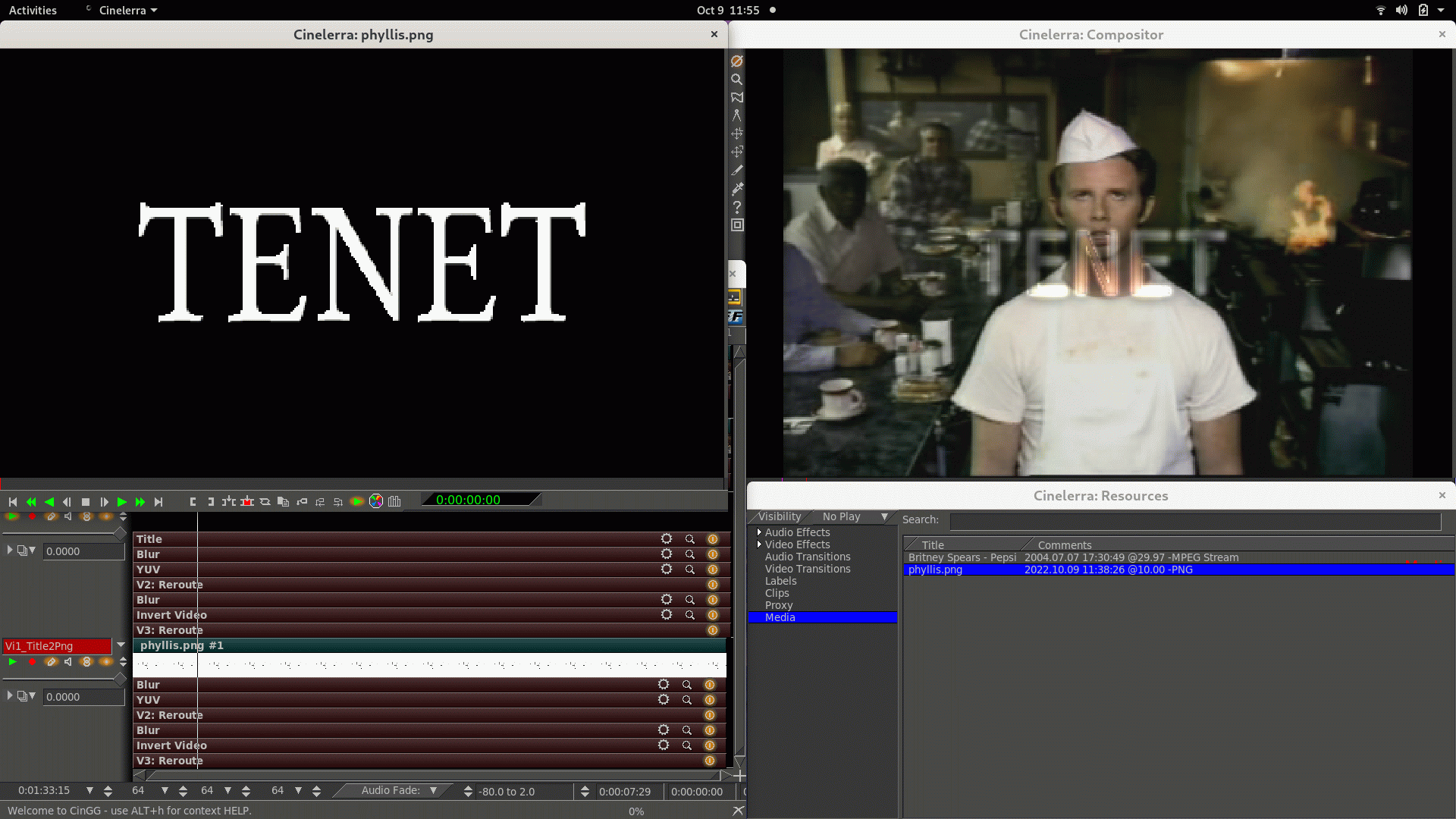The image size is (1456, 819).
Task: Open the Audio Fade dropdown
Action: (434, 790)
